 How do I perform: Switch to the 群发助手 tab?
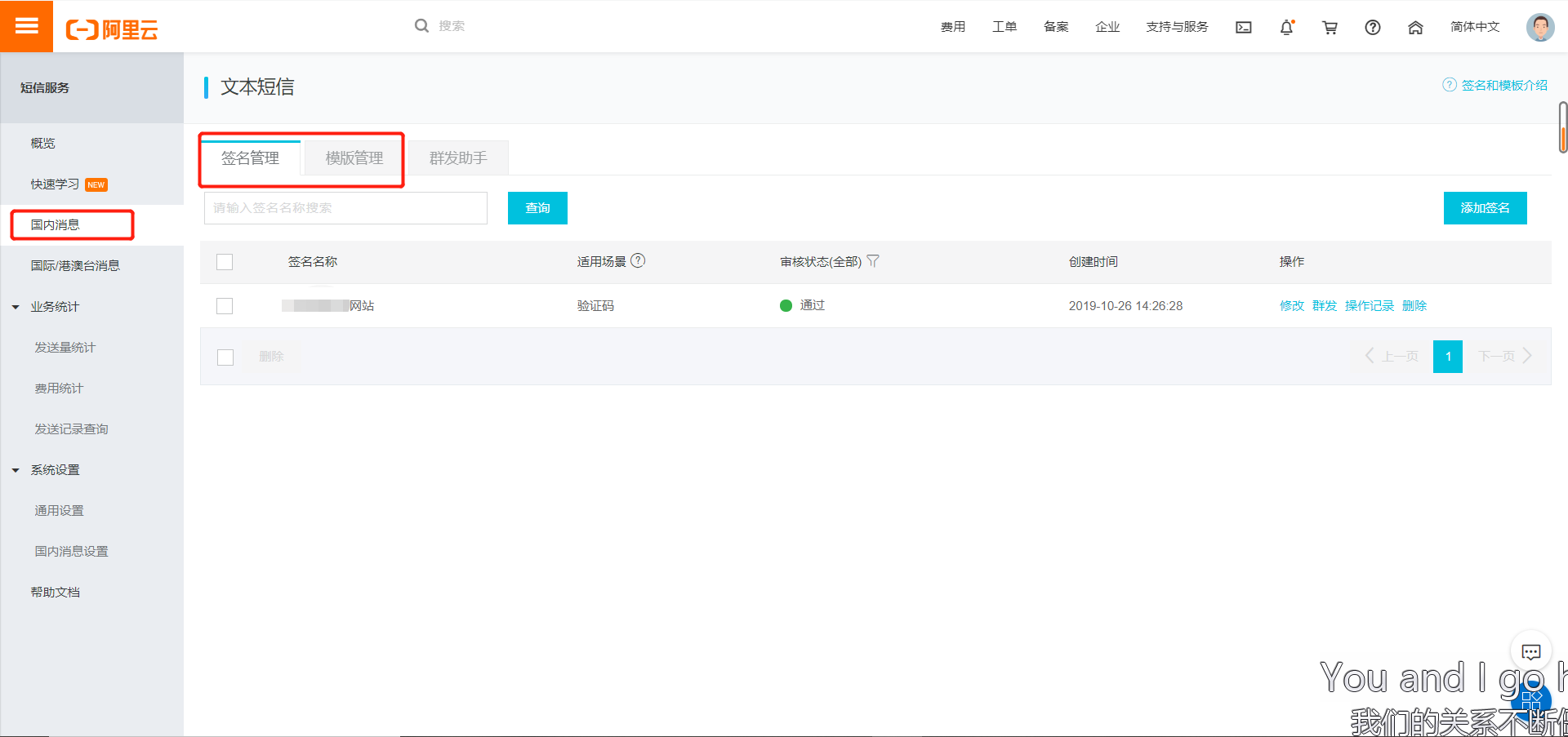458,158
